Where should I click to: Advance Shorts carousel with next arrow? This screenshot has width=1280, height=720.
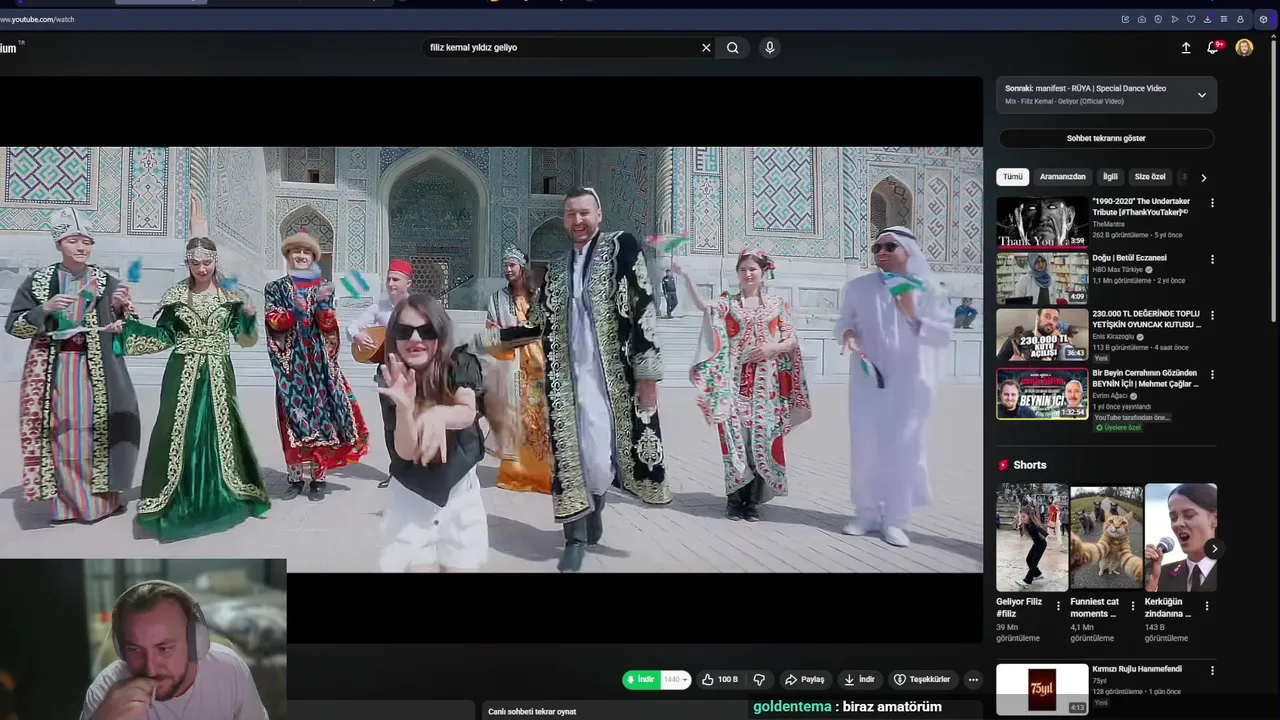1214,548
